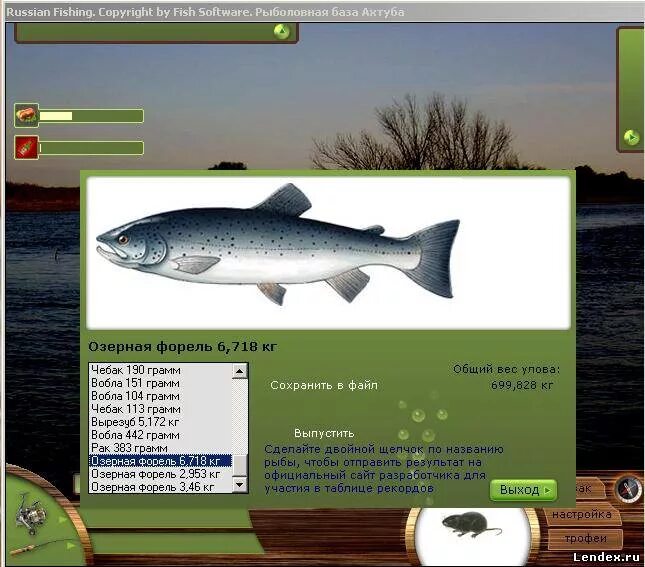Click the catch list scrollbar thumb

click(x=240, y=465)
